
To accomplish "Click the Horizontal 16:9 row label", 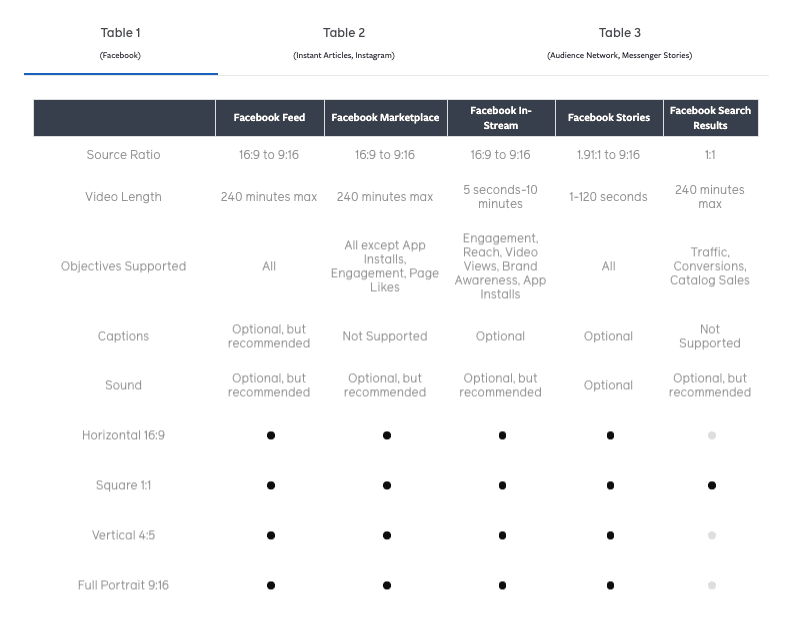I will (x=123, y=435).
